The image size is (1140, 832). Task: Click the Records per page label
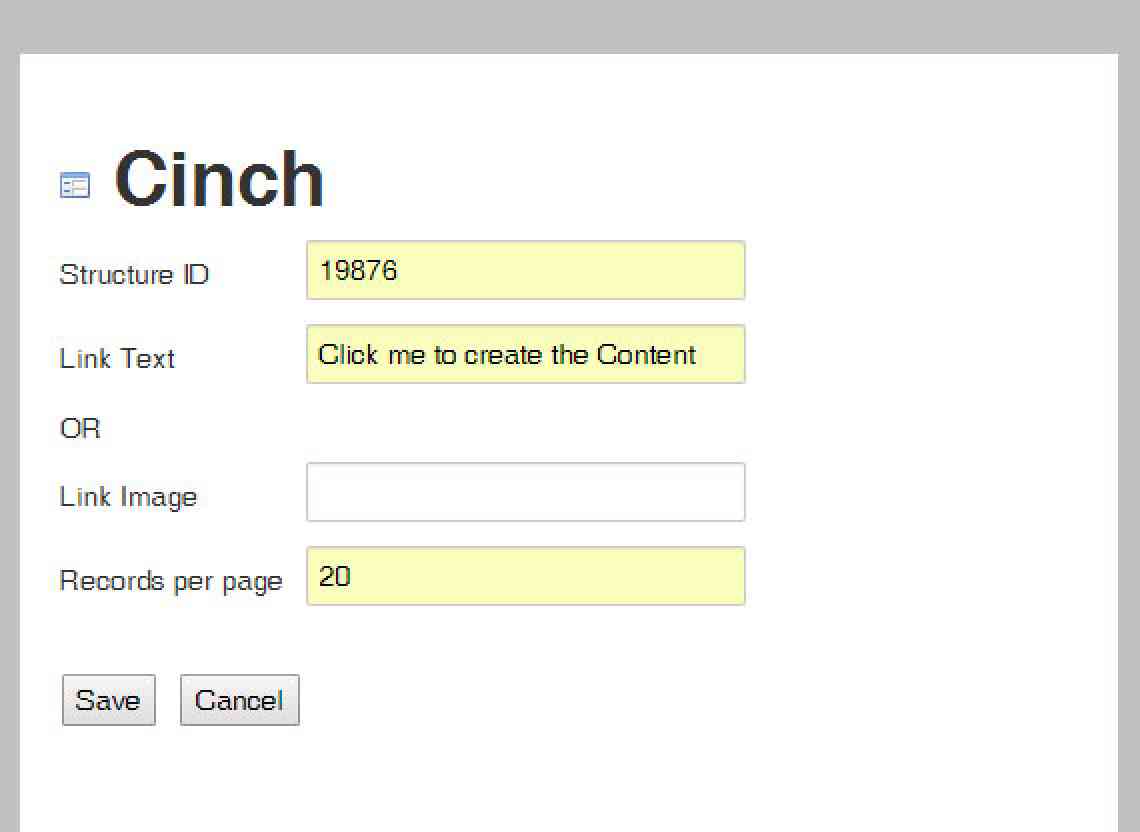pos(171,582)
